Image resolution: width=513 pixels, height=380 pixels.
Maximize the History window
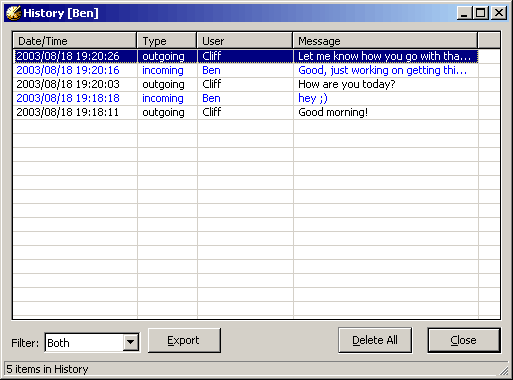point(481,13)
